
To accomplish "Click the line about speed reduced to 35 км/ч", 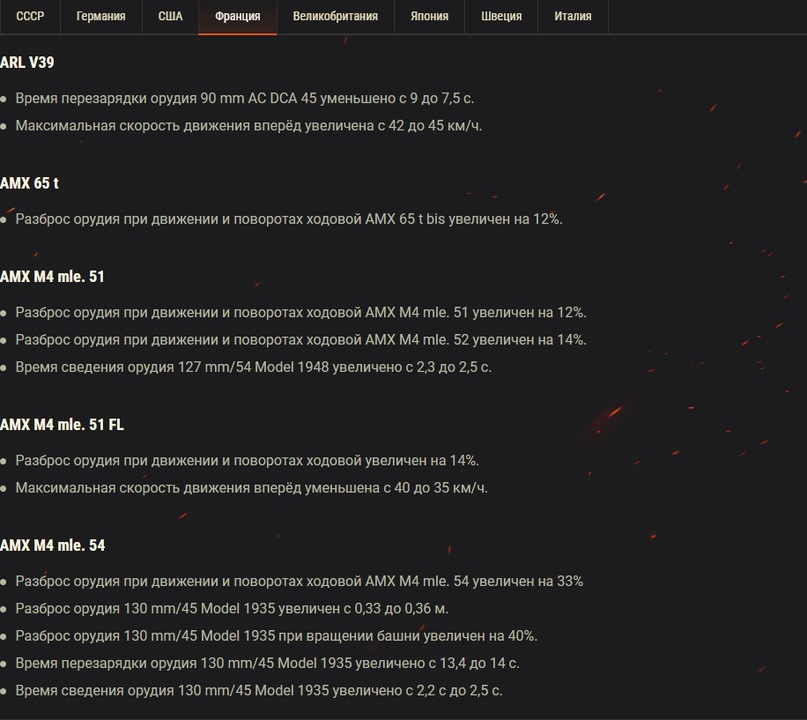I will point(251,488).
